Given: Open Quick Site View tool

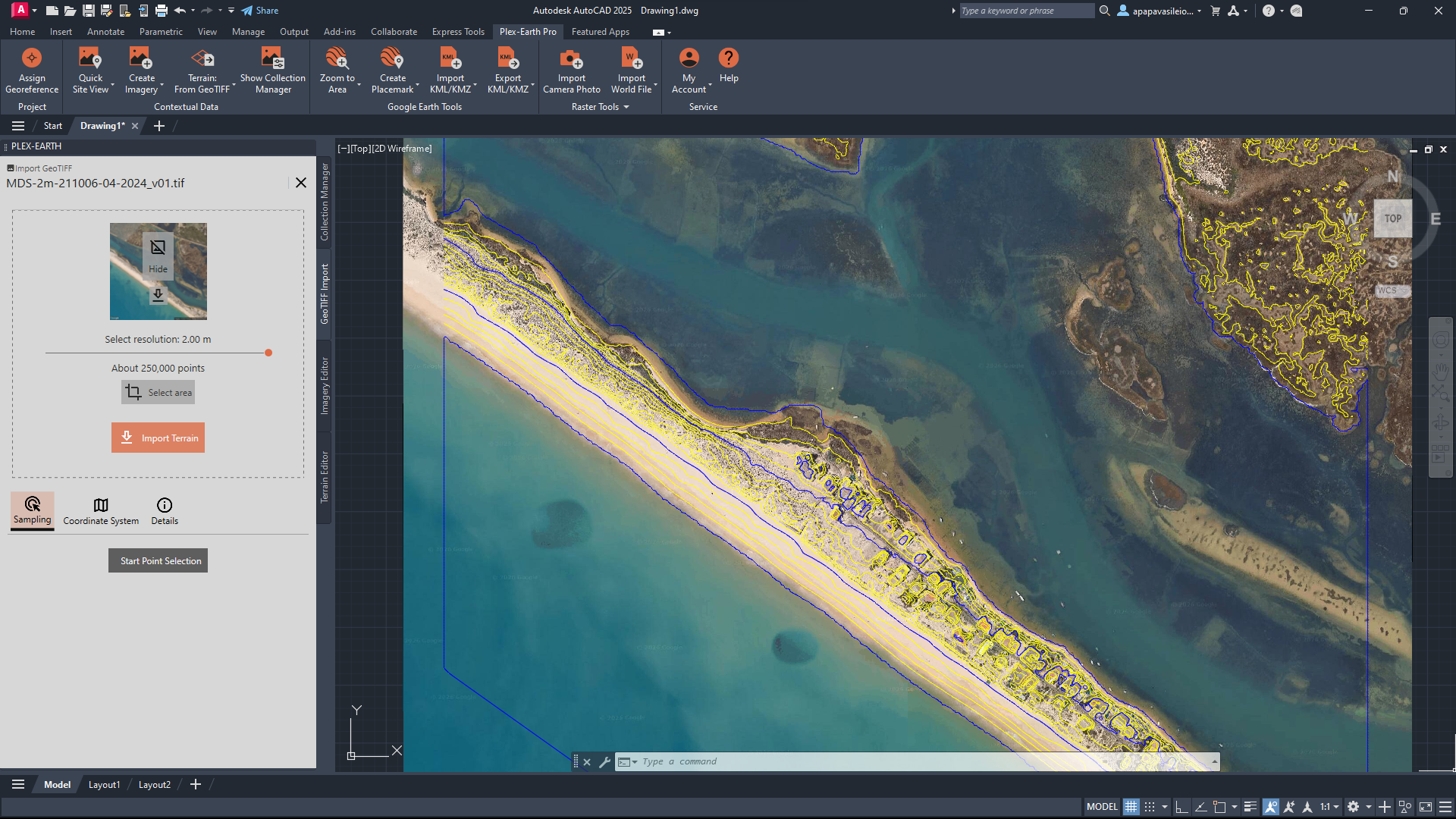Looking at the screenshot, I should click(x=90, y=58).
